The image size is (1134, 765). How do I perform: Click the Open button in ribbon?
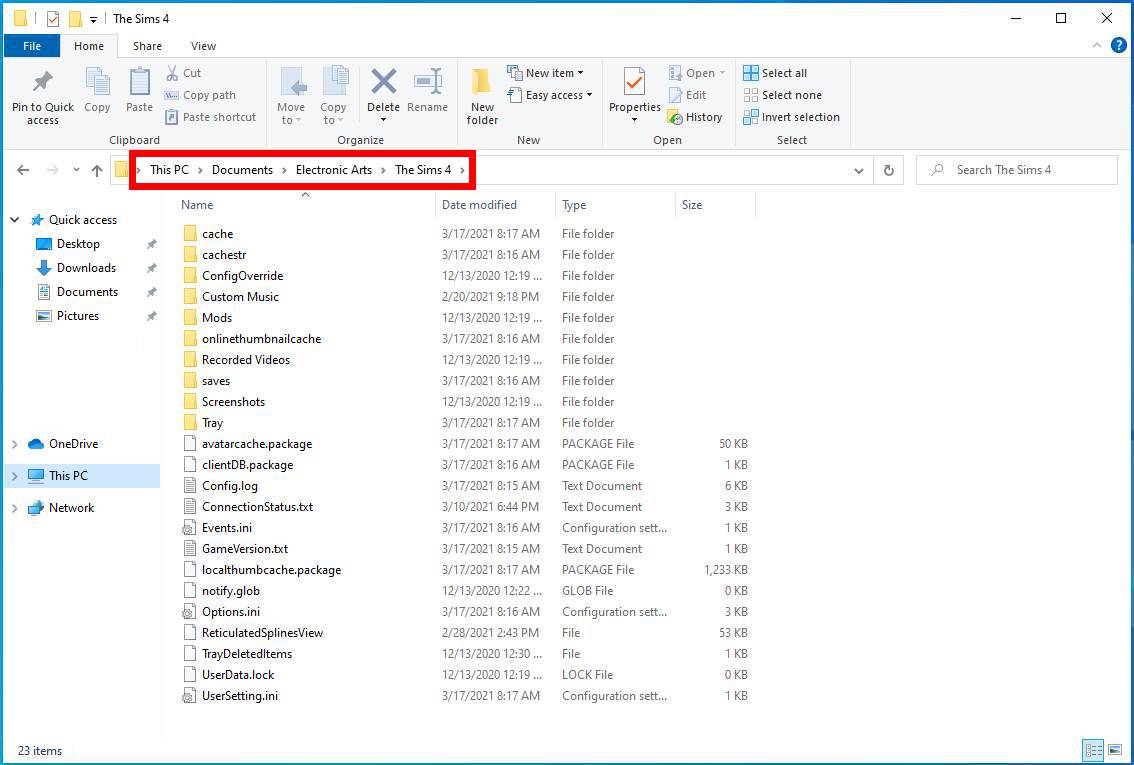[x=696, y=73]
